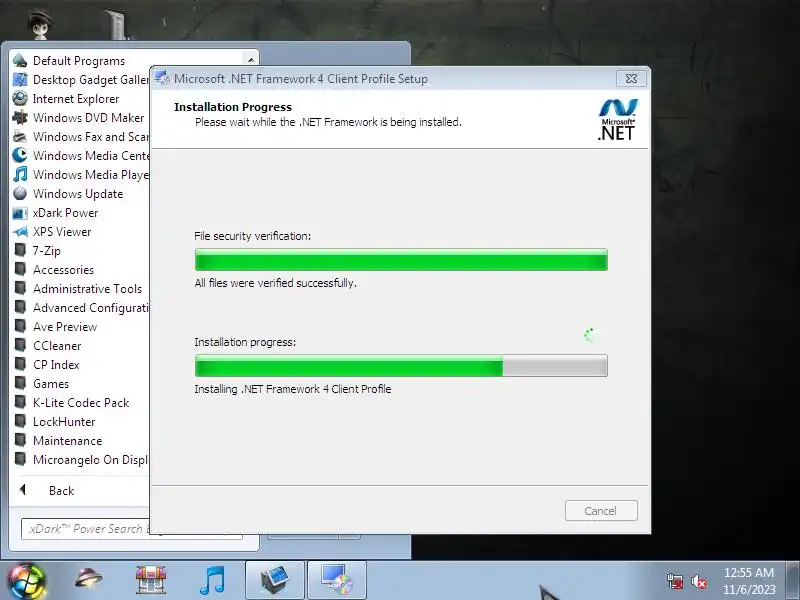Click the spinning busy indicator above the progress bar
This screenshot has width=800, height=600.
tap(590, 335)
